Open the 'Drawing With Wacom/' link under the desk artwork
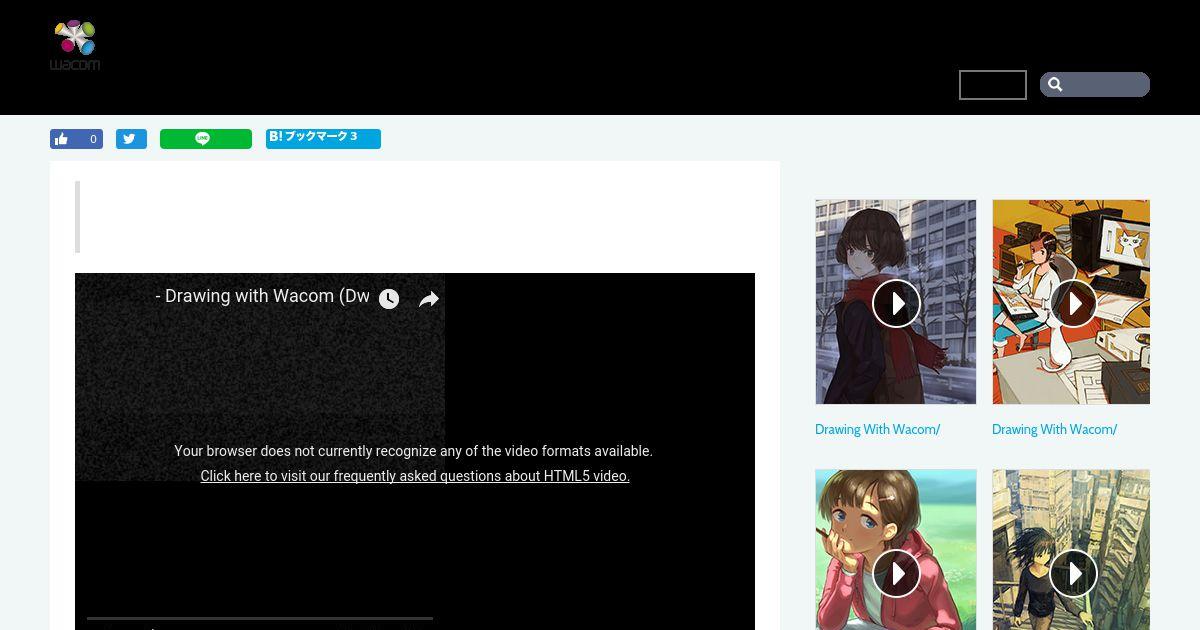This screenshot has height=630, width=1200. (1055, 429)
